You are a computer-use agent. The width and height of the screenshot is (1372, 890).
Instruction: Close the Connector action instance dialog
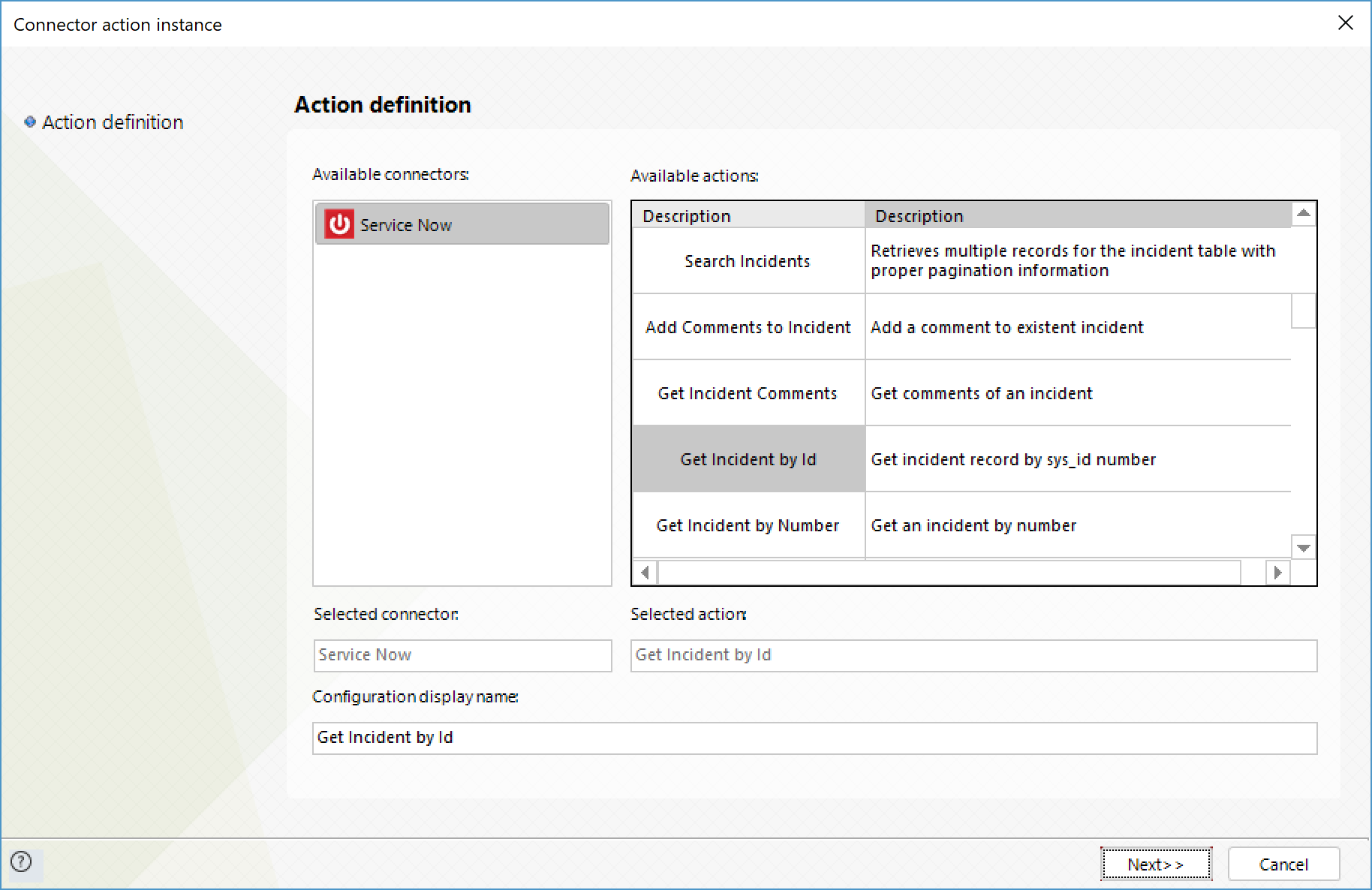(1346, 23)
